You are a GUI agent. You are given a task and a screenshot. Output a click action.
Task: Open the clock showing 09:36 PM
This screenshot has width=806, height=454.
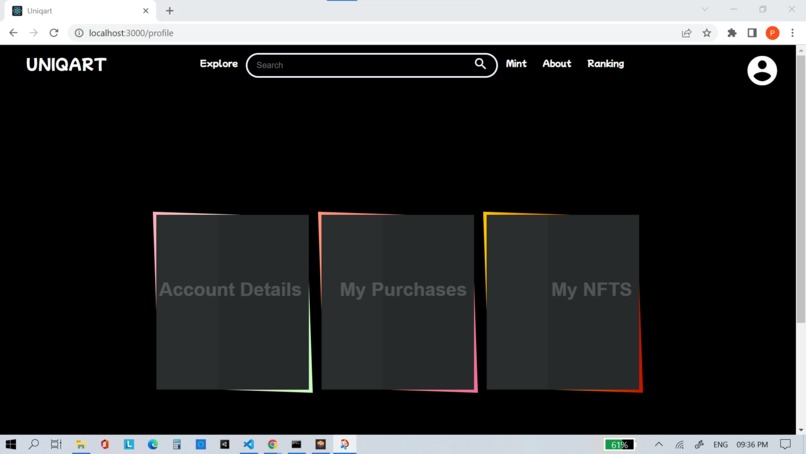click(x=752, y=444)
